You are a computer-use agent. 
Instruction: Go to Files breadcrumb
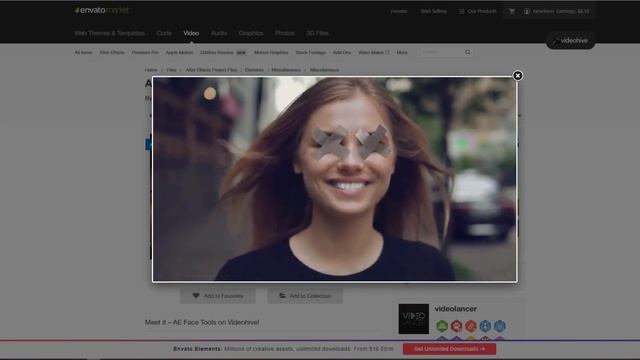point(171,70)
